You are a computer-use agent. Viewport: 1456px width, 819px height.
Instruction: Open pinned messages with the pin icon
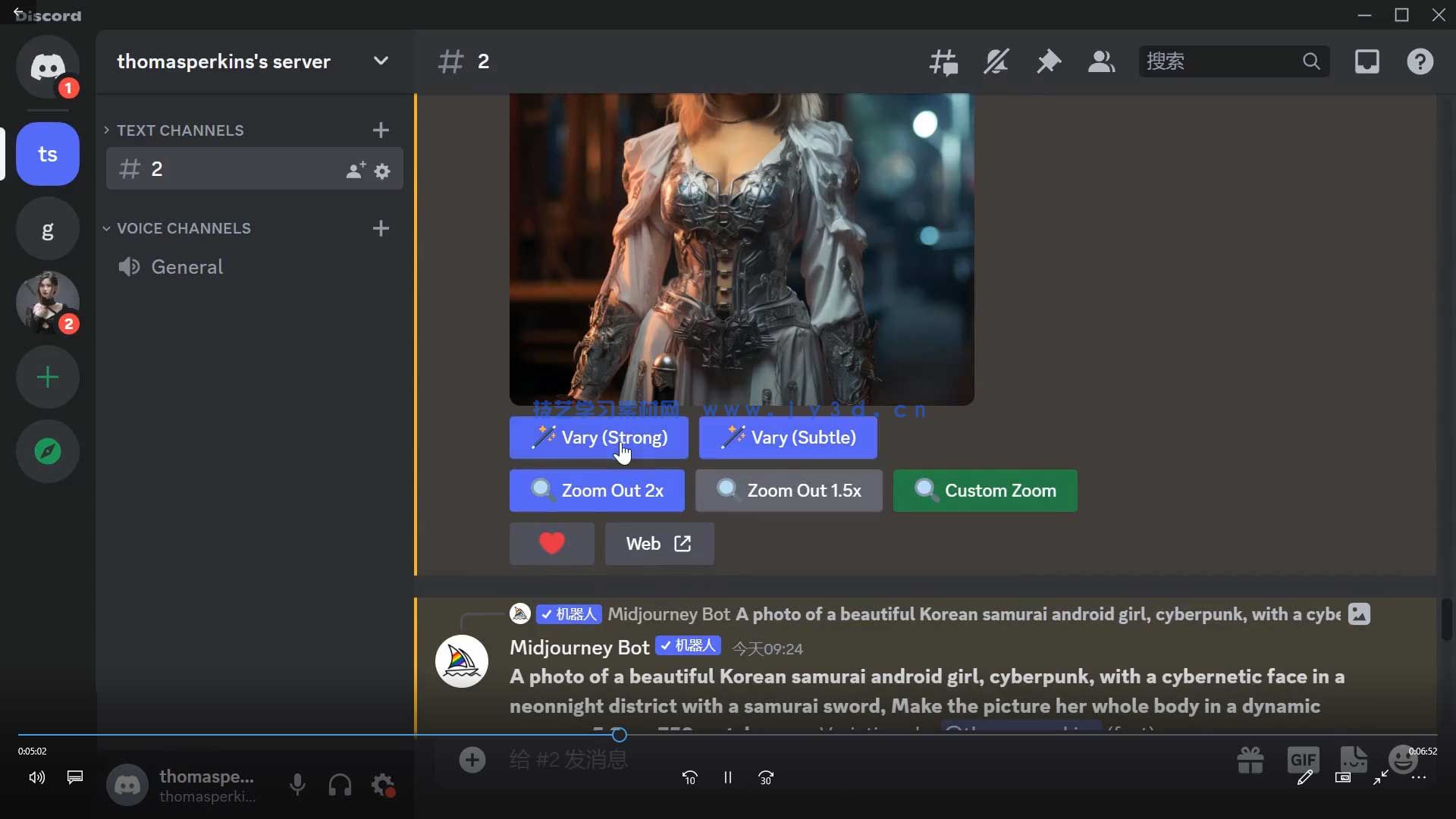[x=1049, y=61]
